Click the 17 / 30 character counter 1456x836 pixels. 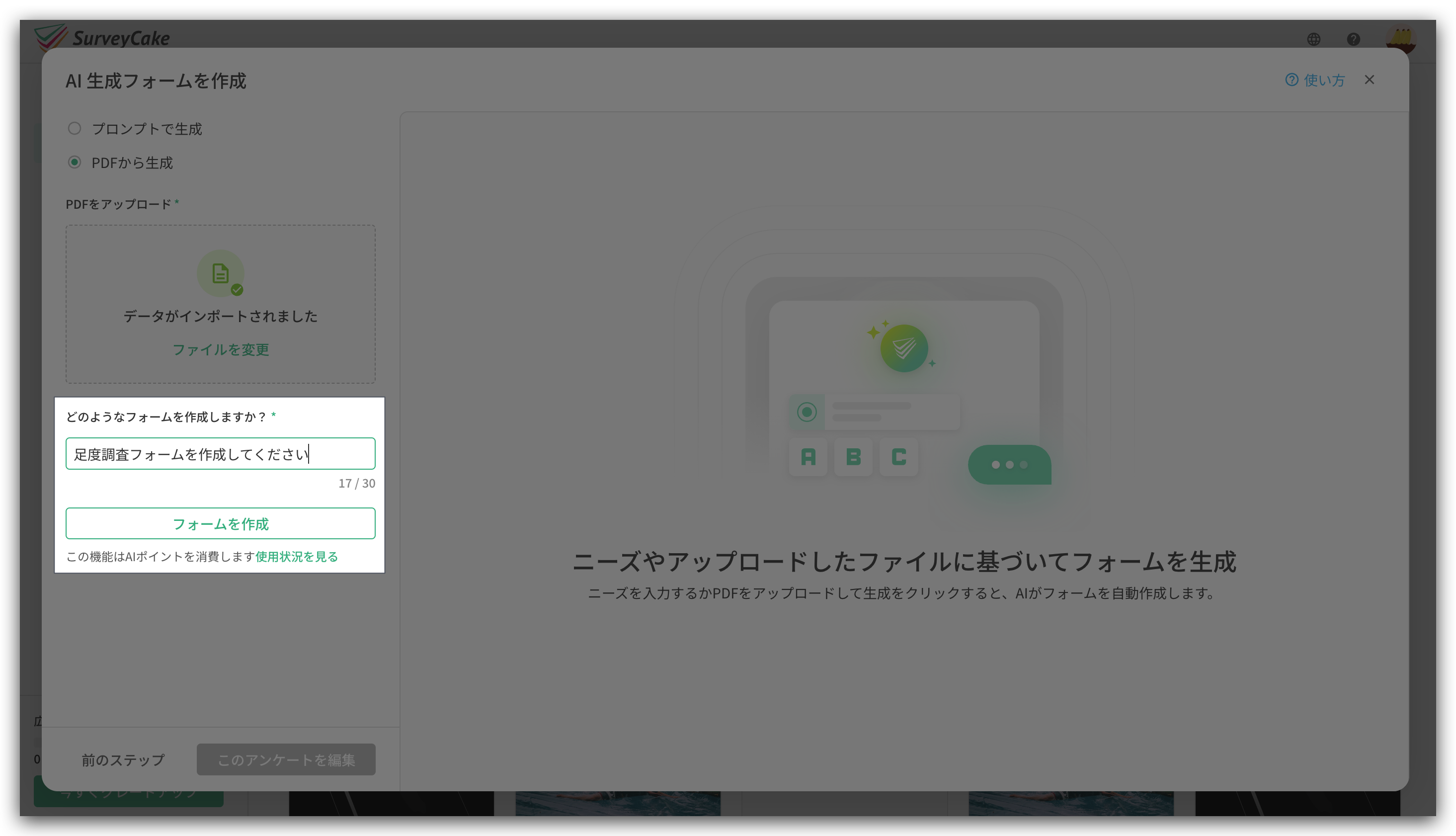coord(356,484)
